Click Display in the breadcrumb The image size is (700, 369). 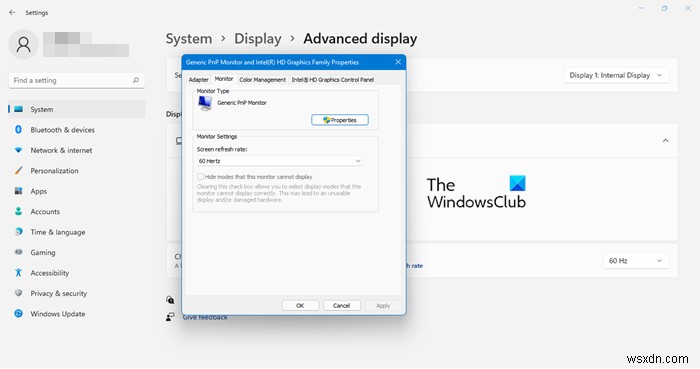pos(258,39)
